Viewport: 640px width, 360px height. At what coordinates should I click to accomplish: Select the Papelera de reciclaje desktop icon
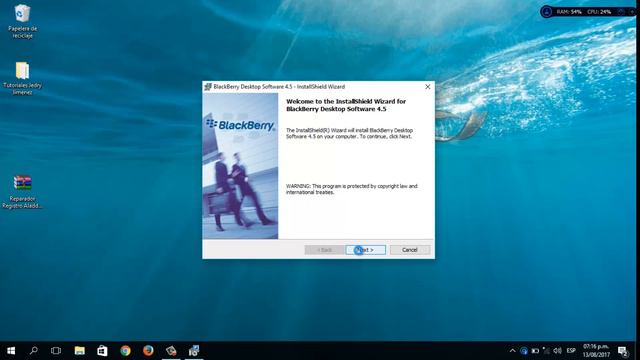point(22,22)
